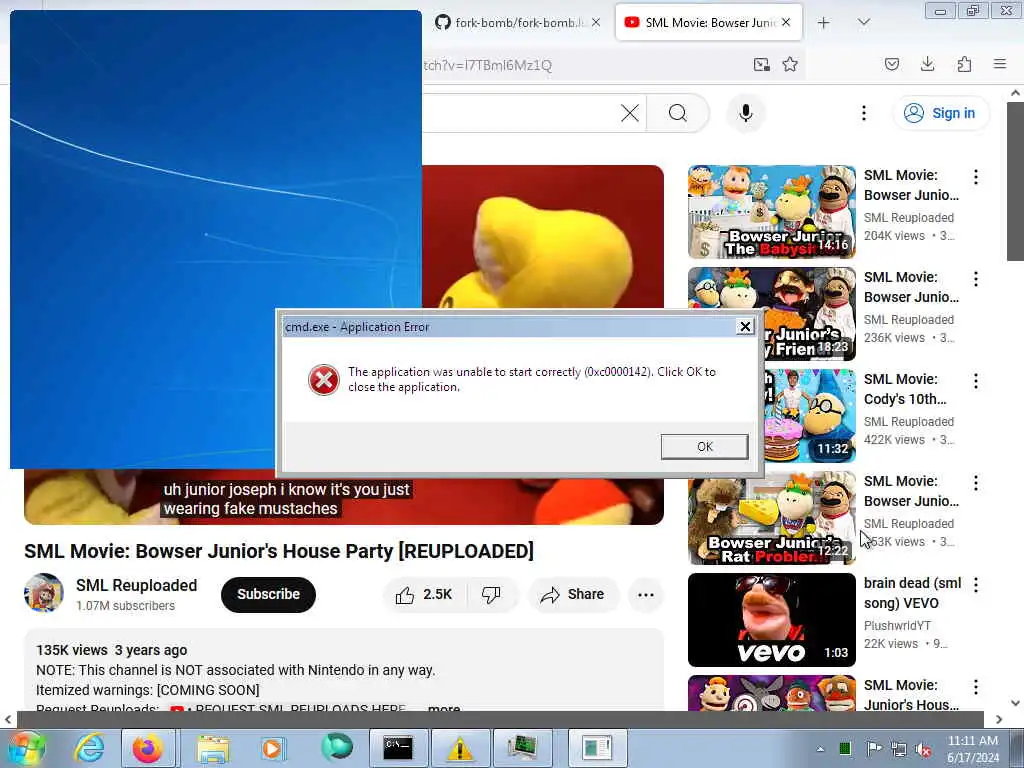Viewport: 1024px width, 768px height.
Task: Open the yellow warning triangle taskbar item
Action: click(x=460, y=748)
